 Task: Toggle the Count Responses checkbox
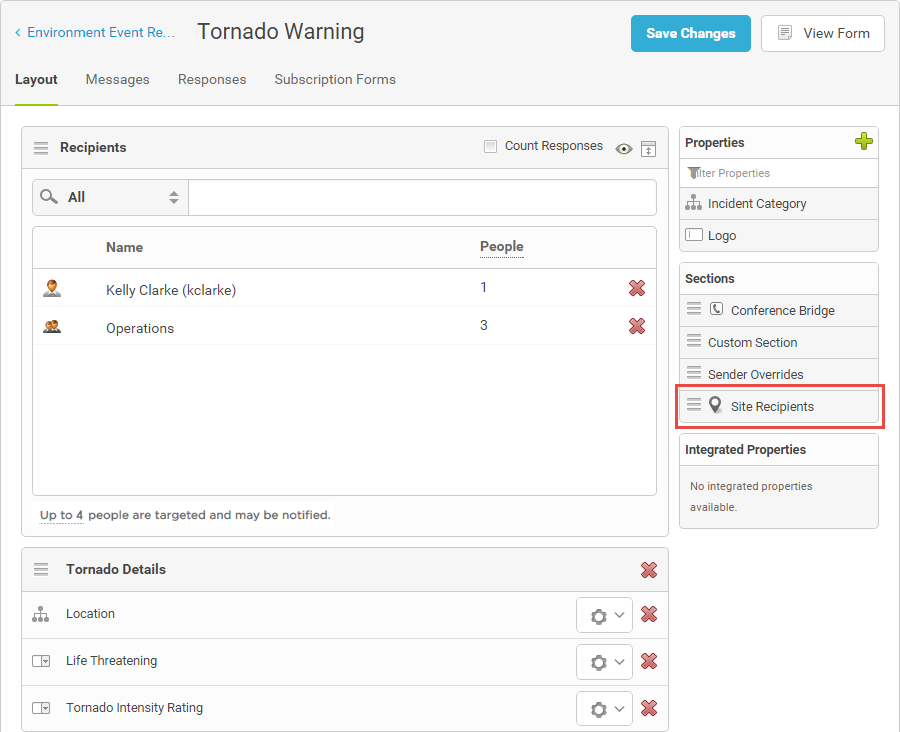coord(490,146)
